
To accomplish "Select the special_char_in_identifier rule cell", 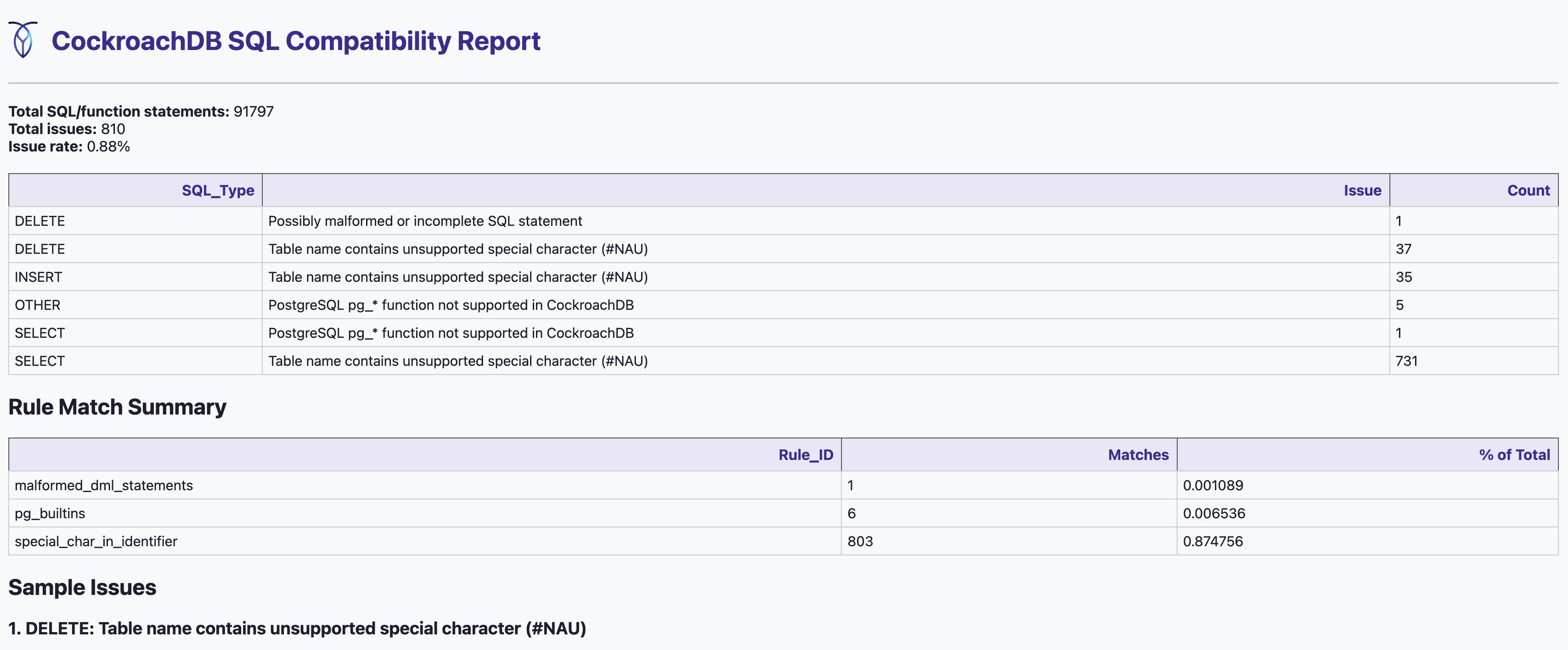I will tap(96, 541).
